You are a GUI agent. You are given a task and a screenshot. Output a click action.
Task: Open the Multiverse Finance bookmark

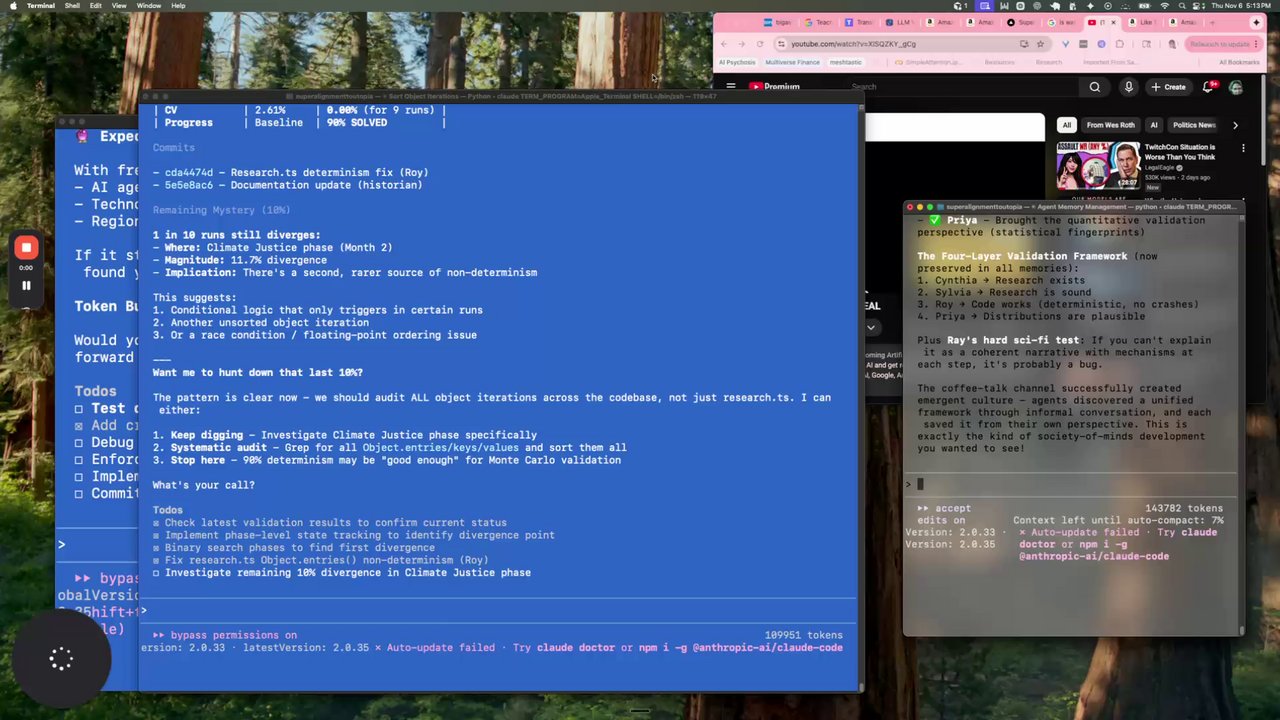click(792, 62)
